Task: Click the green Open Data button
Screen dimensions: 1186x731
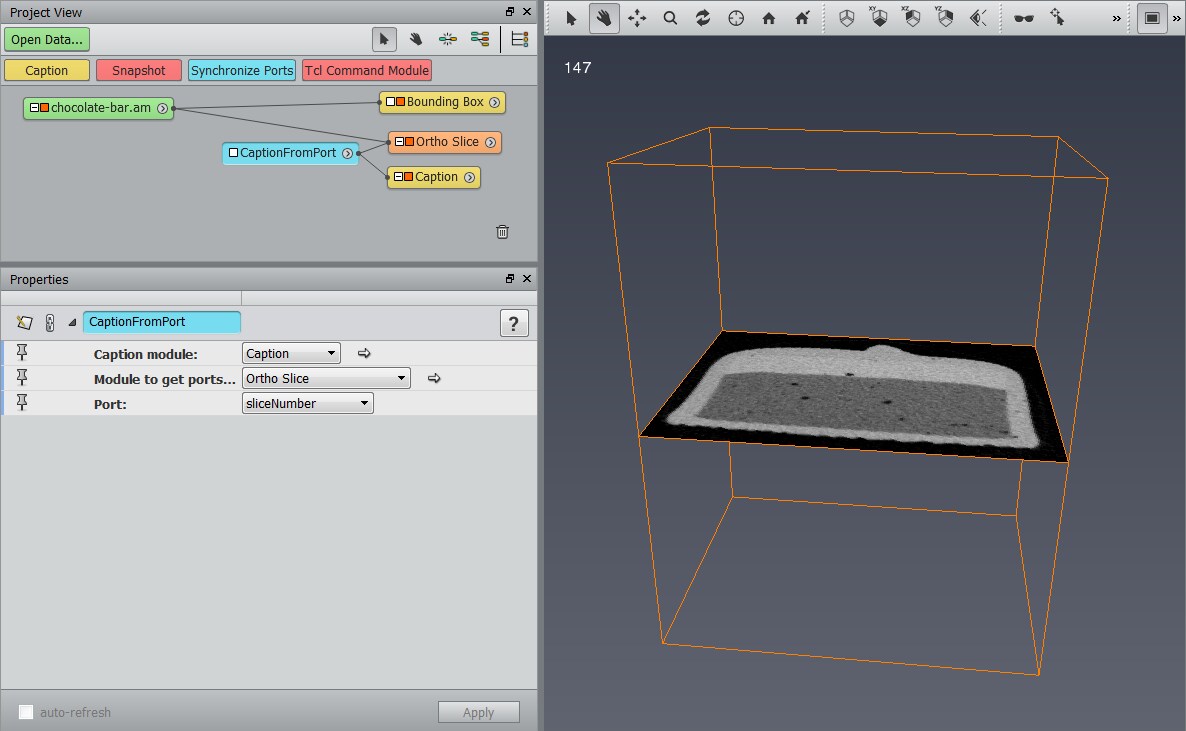Action: tap(46, 39)
